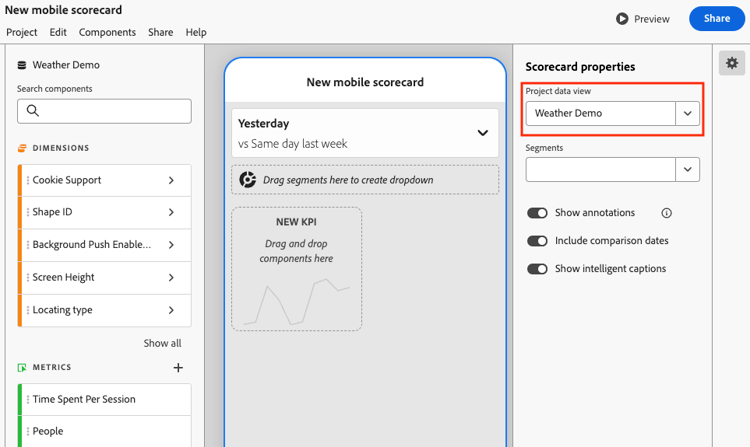This screenshot has height=447, width=750.
Task: Expand the Segments dropdown
Action: 688,170
